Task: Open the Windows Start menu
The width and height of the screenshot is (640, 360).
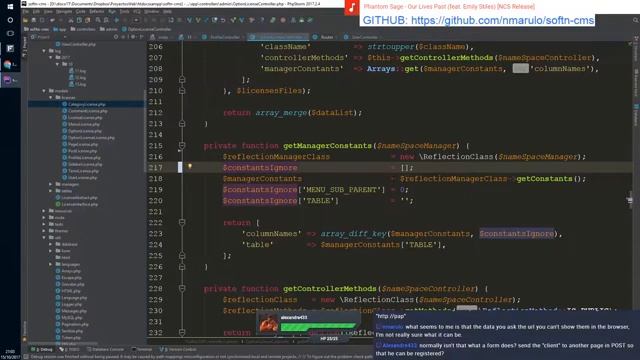Action: pos(10,6)
